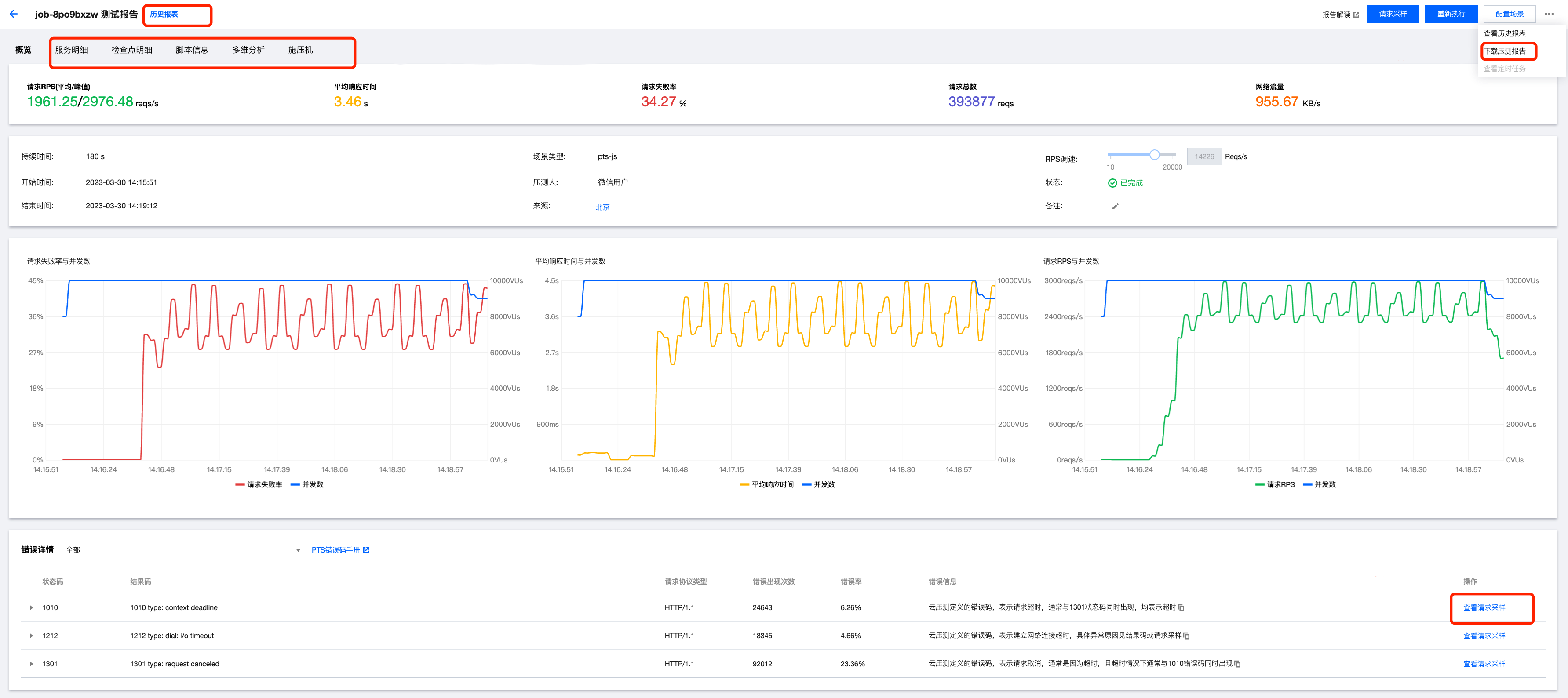Open the 错误详情 filter dropdown showing 全部

[182, 550]
